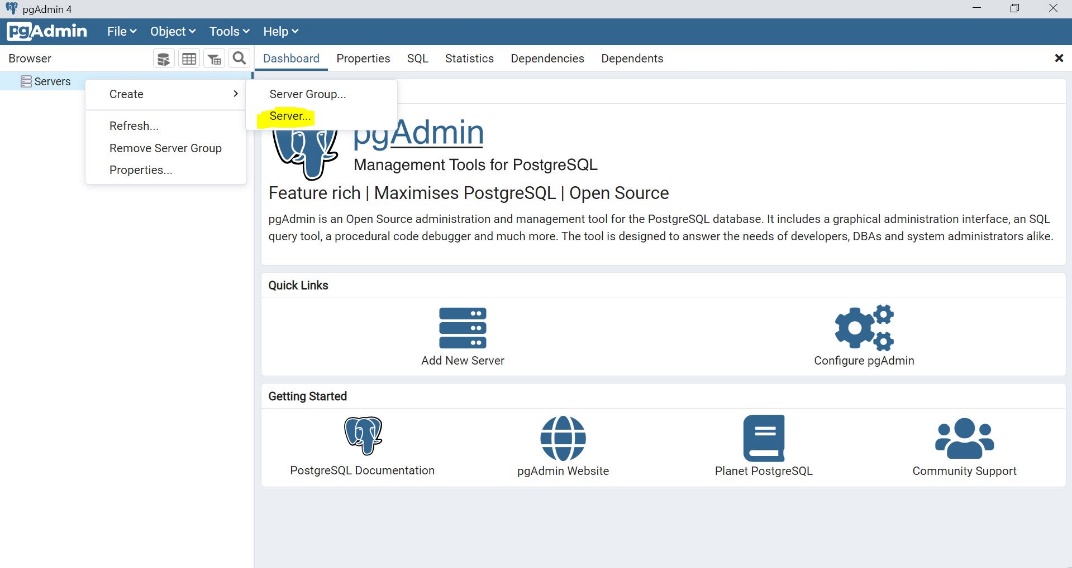Close the dashboard panel with X
This screenshot has width=1072, height=568.
[1058, 58]
